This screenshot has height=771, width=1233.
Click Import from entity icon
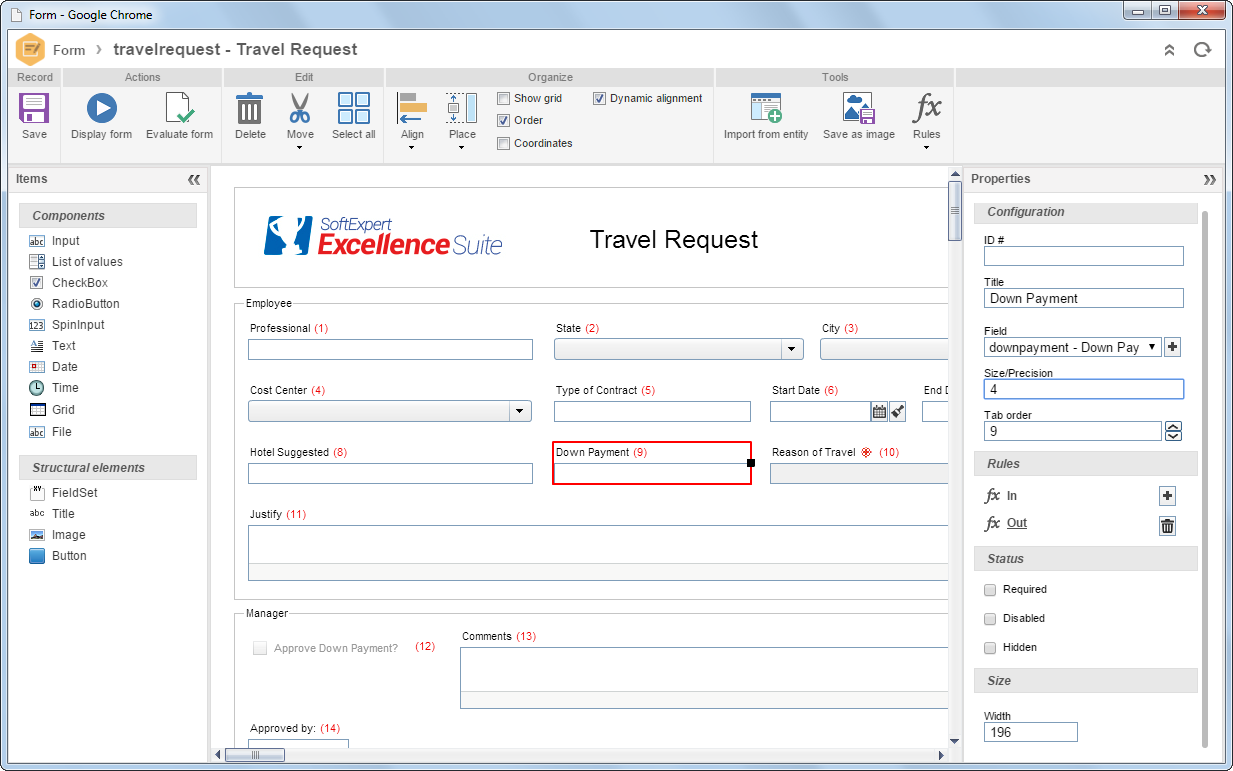(766, 108)
